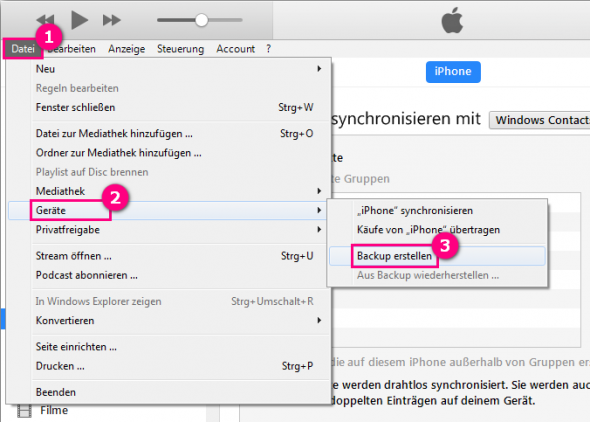Click the Apple logo in header
The width and height of the screenshot is (590, 422).
click(452, 20)
